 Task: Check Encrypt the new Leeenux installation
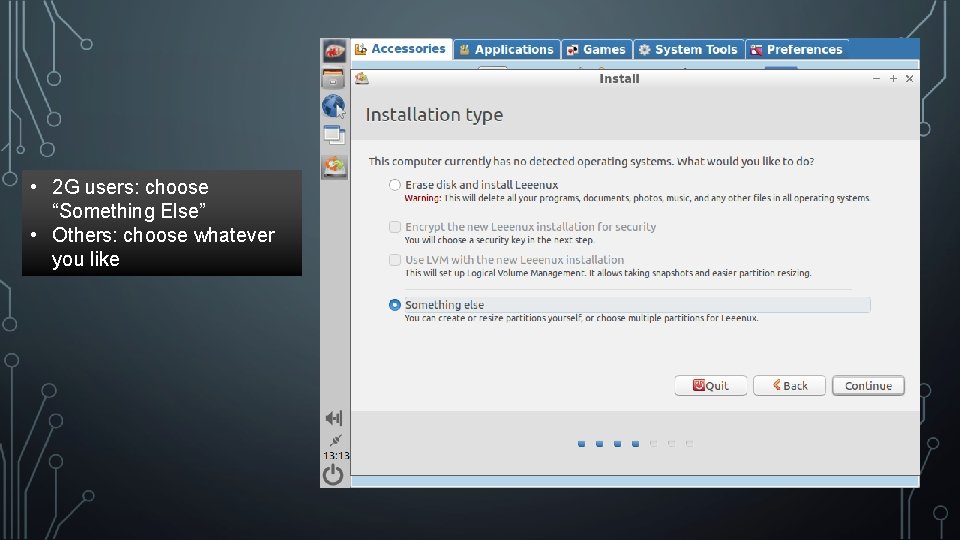click(395, 227)
